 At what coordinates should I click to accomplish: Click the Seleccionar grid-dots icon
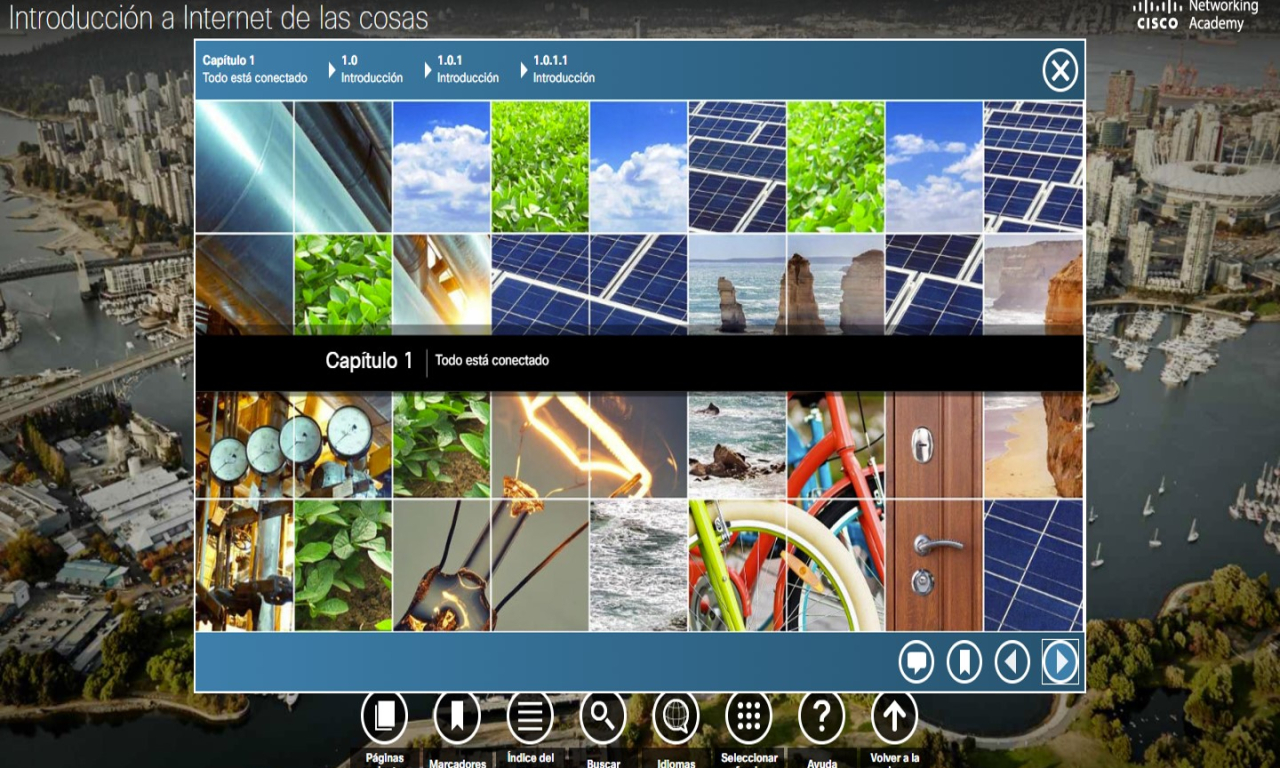pyautogui.click(x=749, y=716)
